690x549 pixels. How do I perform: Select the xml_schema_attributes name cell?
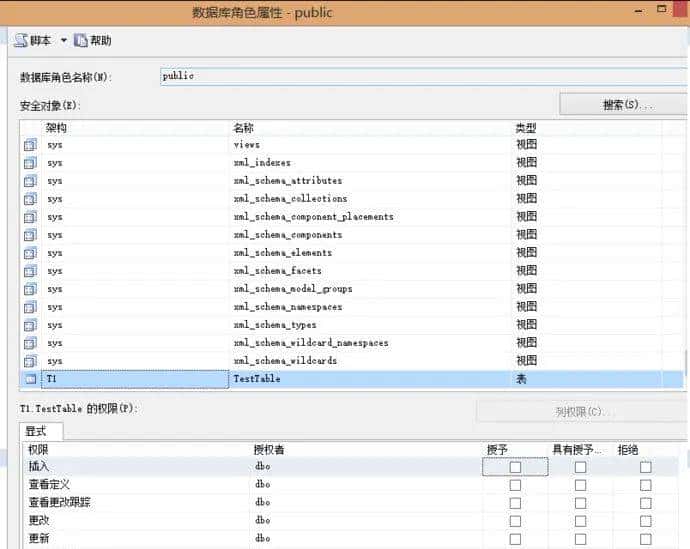(288, 181)
